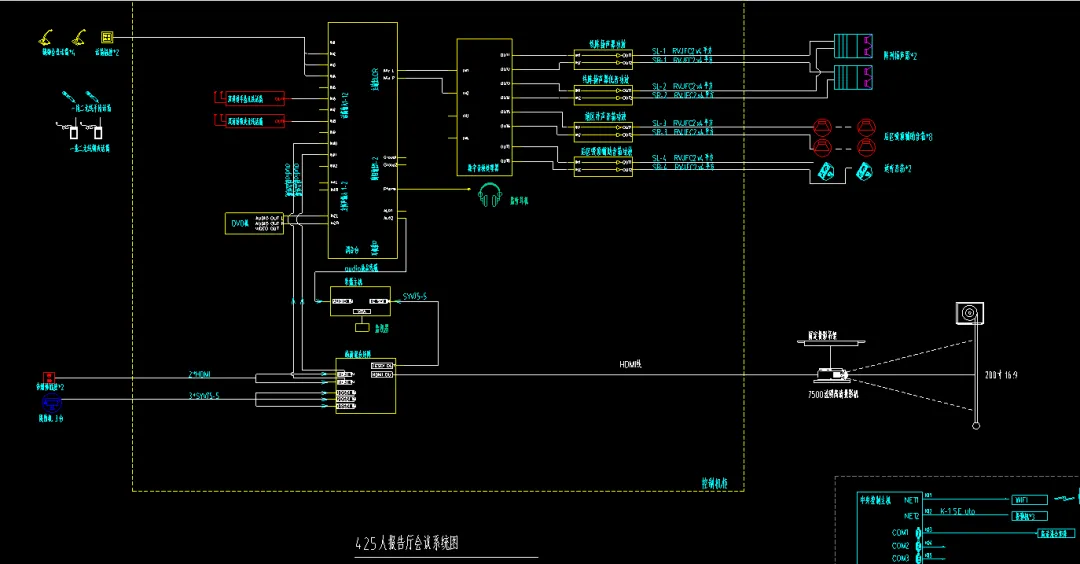Click the 'HDMI线' label on the projector line

coord(630,364)
